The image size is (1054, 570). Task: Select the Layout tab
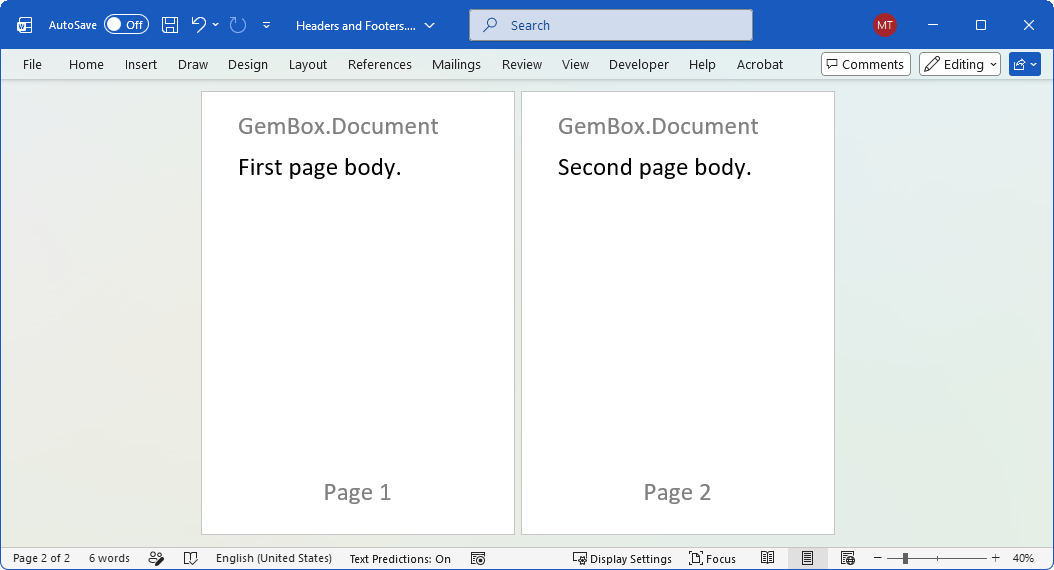[x=308, y=65]
